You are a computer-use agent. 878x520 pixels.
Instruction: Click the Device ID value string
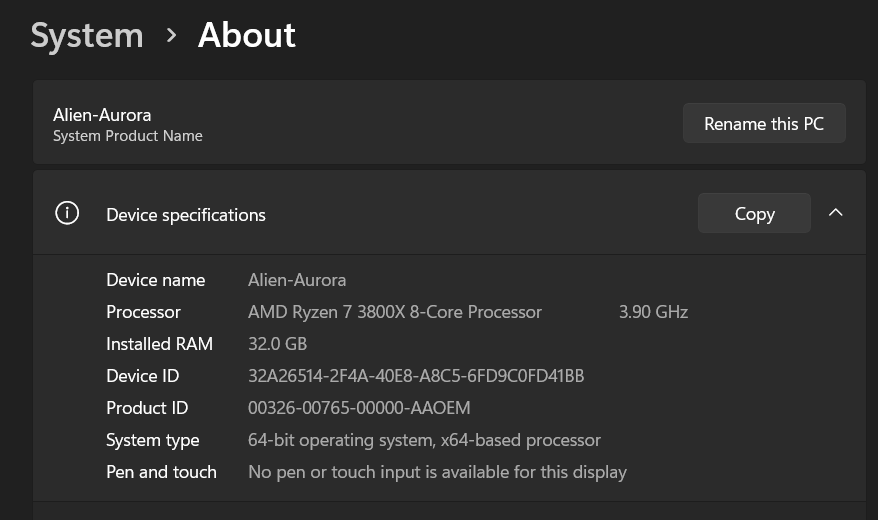416,376
